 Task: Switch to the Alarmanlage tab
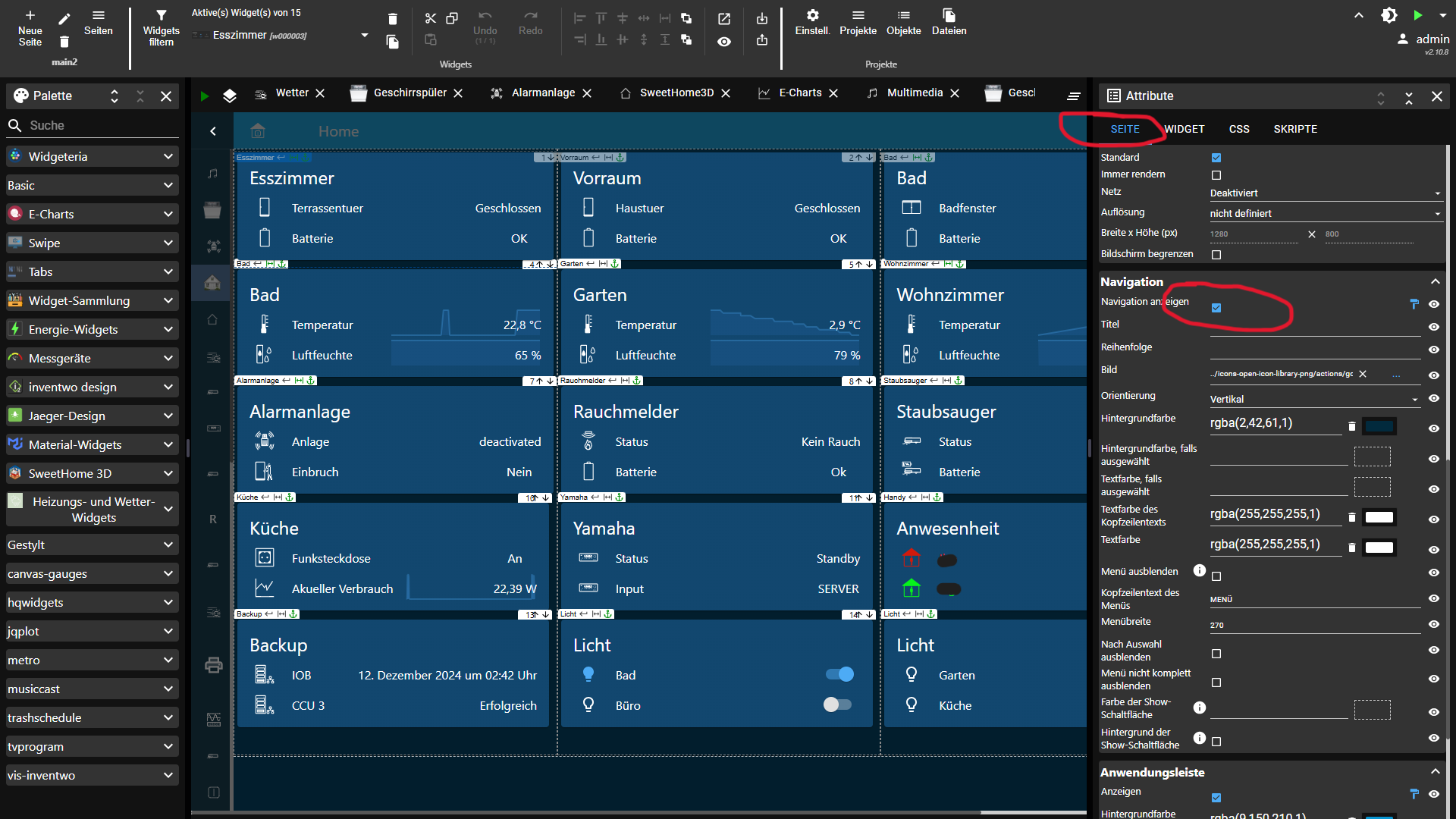click(x=543, y=93)
